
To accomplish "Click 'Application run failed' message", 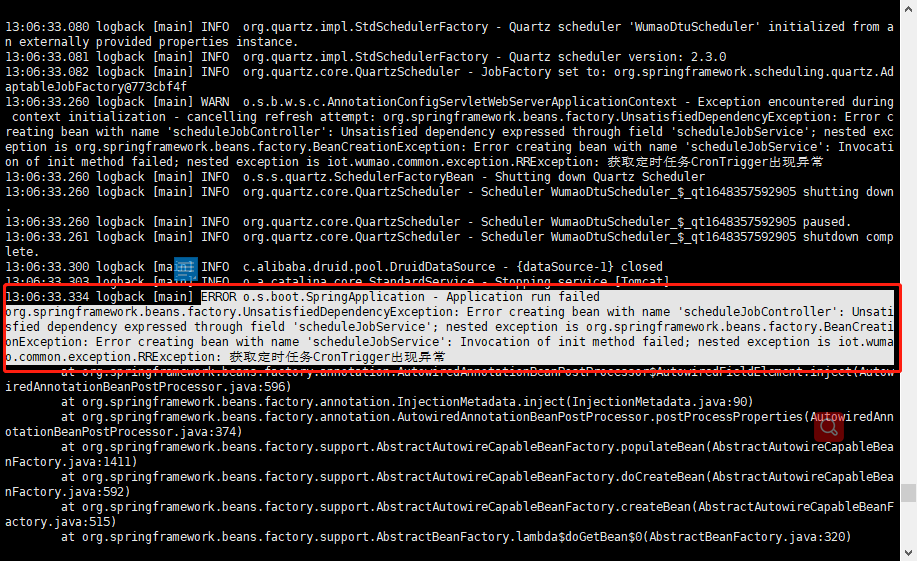I will pyautogui.click(x=523, y=297).
